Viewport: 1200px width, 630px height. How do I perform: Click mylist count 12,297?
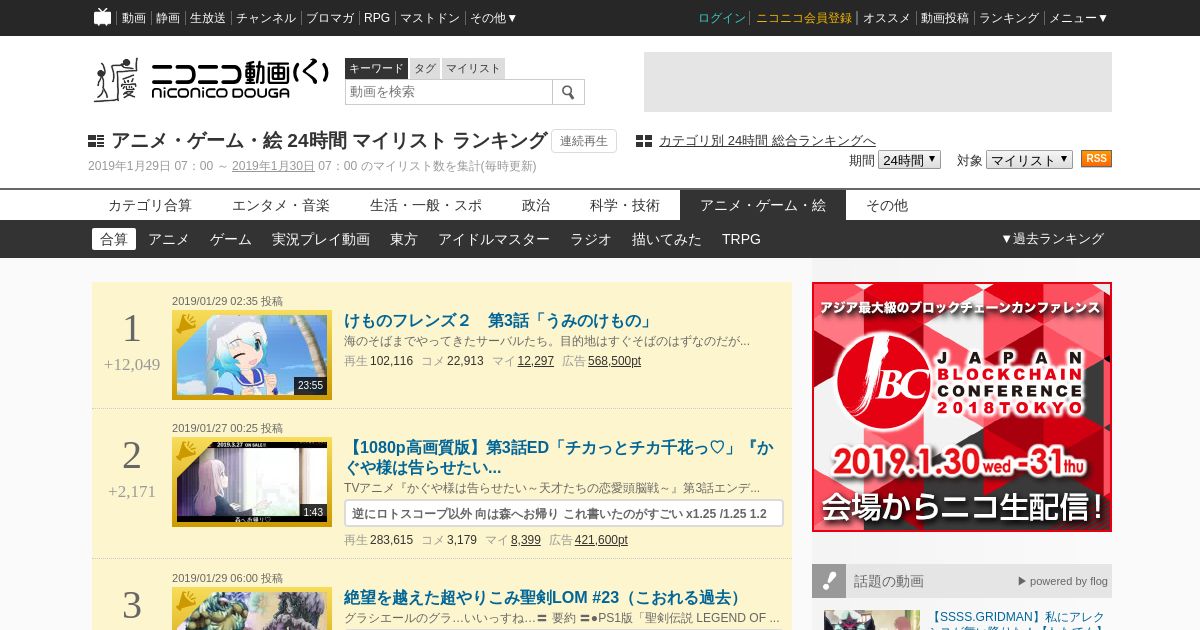point(535,361)
